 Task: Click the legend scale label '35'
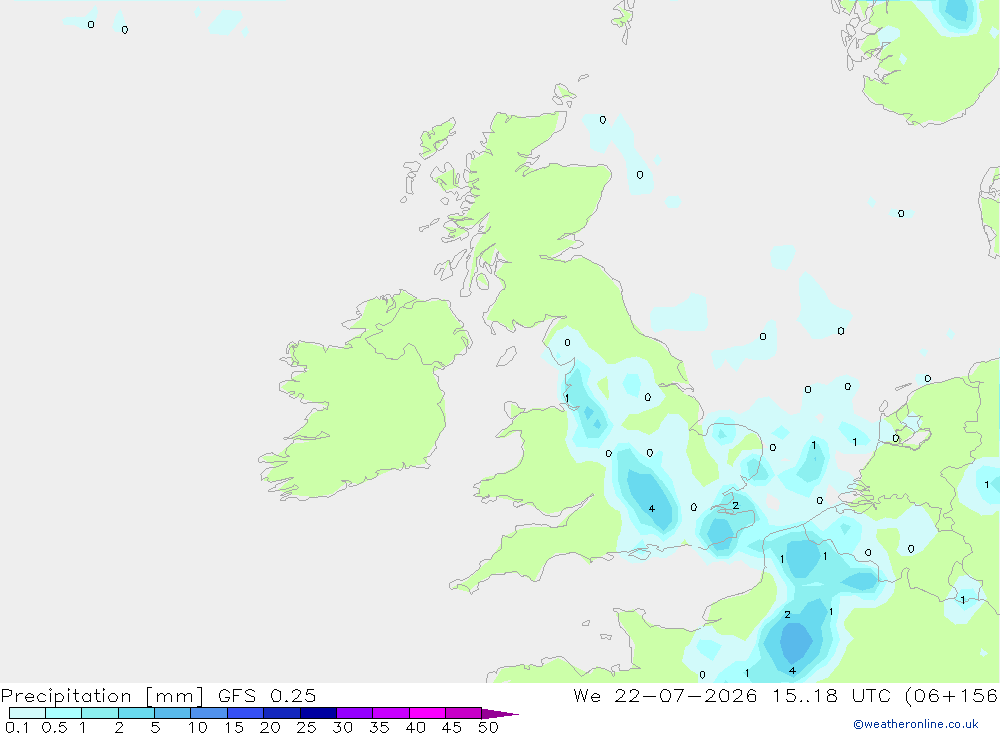379,727
